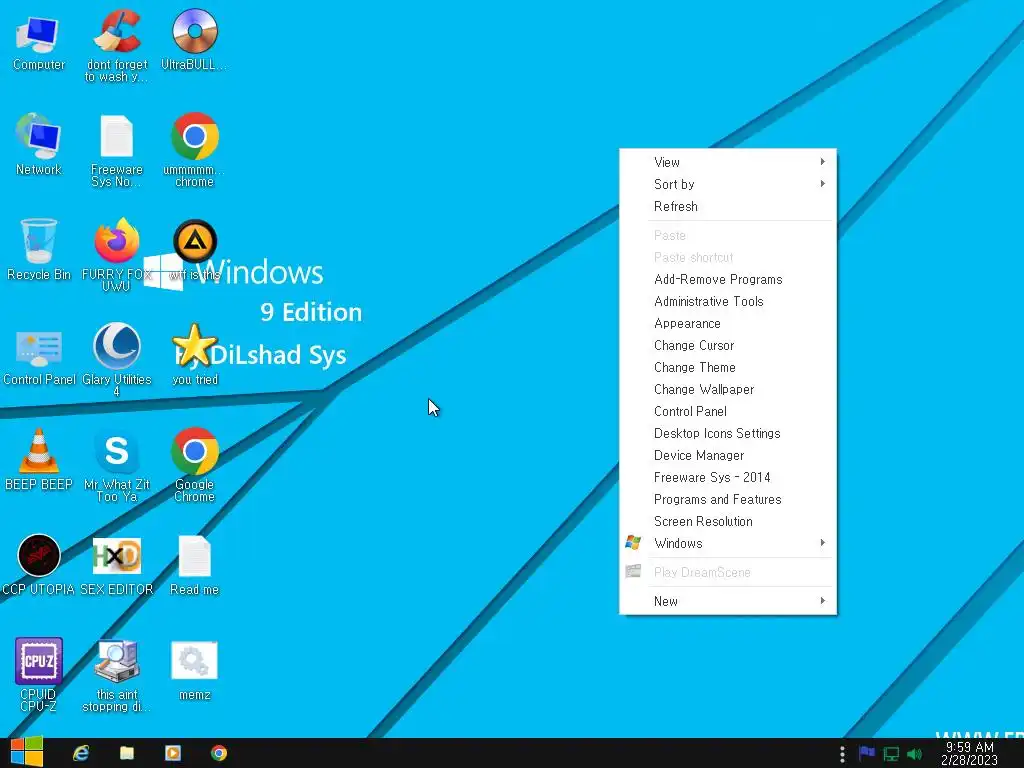
Task: Select the 'wtf is this' AIMP icon
Action: pos(195,249)
